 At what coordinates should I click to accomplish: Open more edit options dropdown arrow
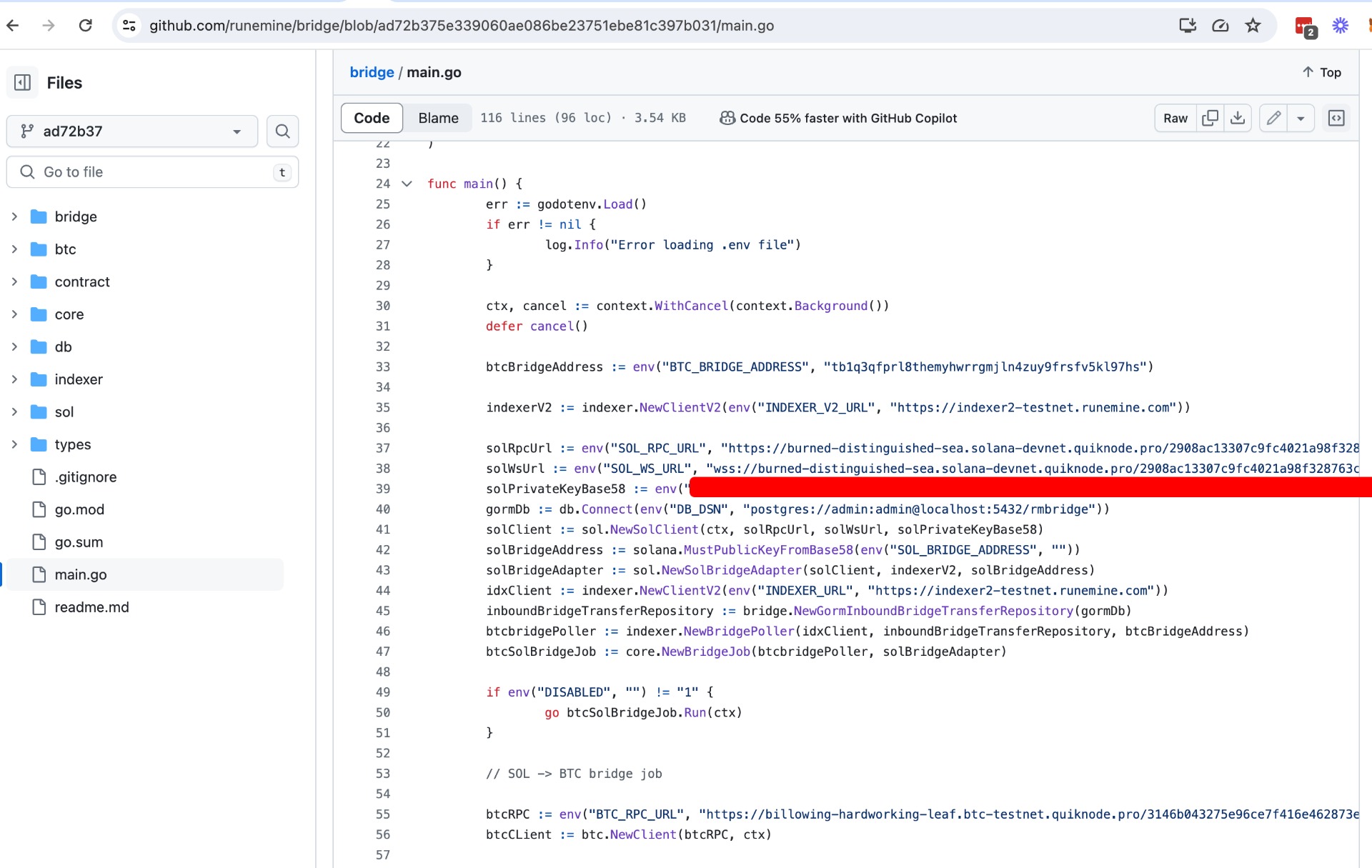pyautogui.click(x=1301, y=118)
